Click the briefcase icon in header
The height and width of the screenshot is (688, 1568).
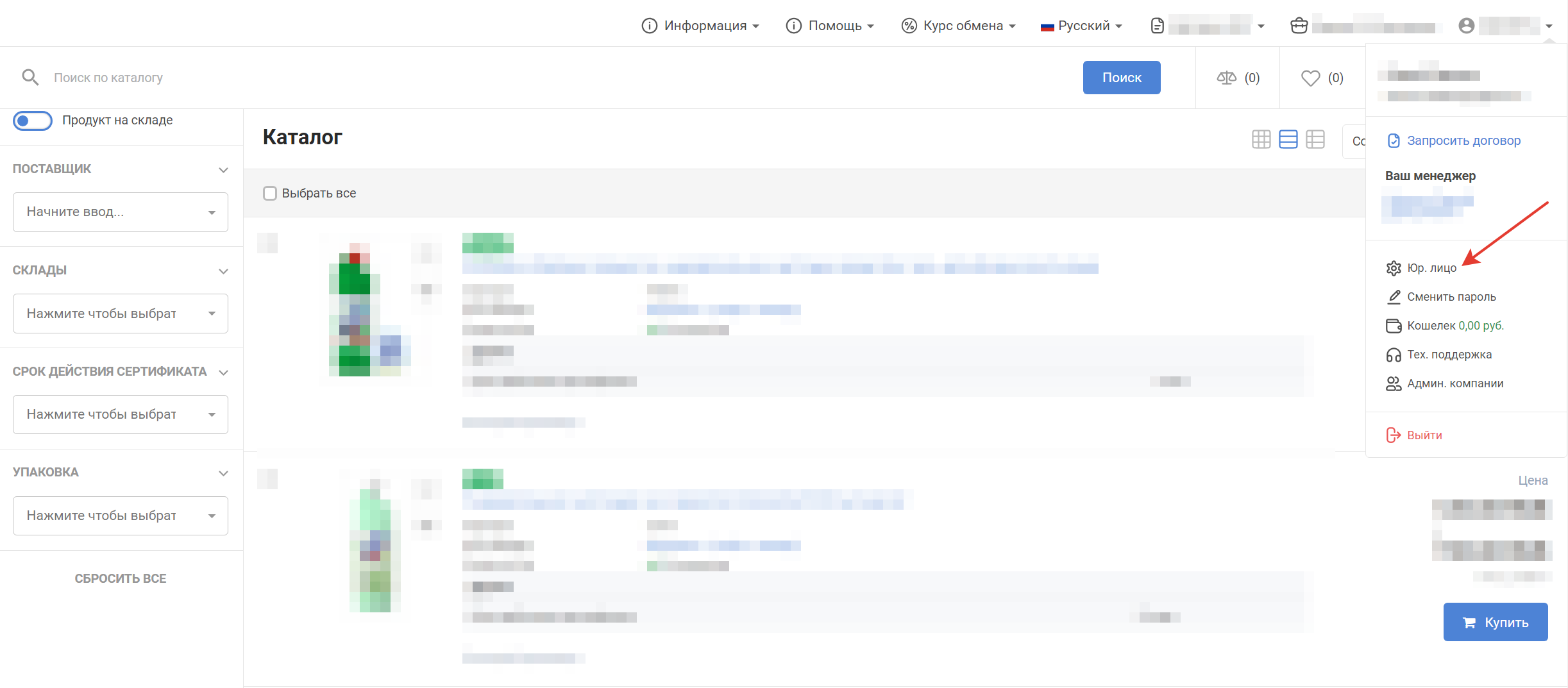1299,26
